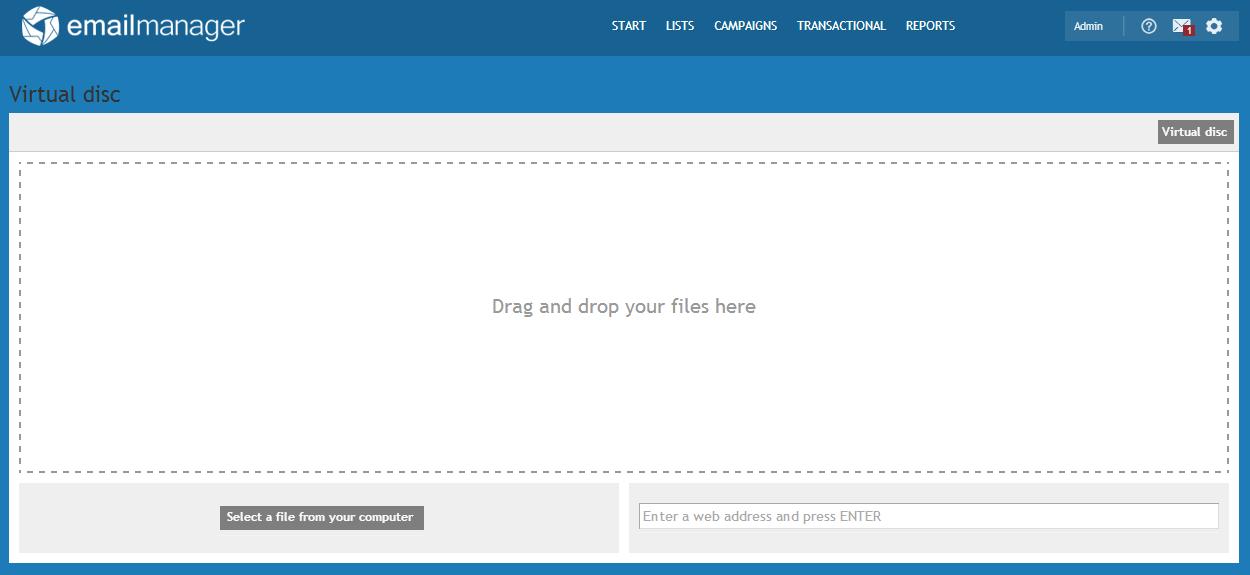Click the red notification badge showing 1
Image resolution: width=1250 pixels, height=575 pixels.
1188,32
